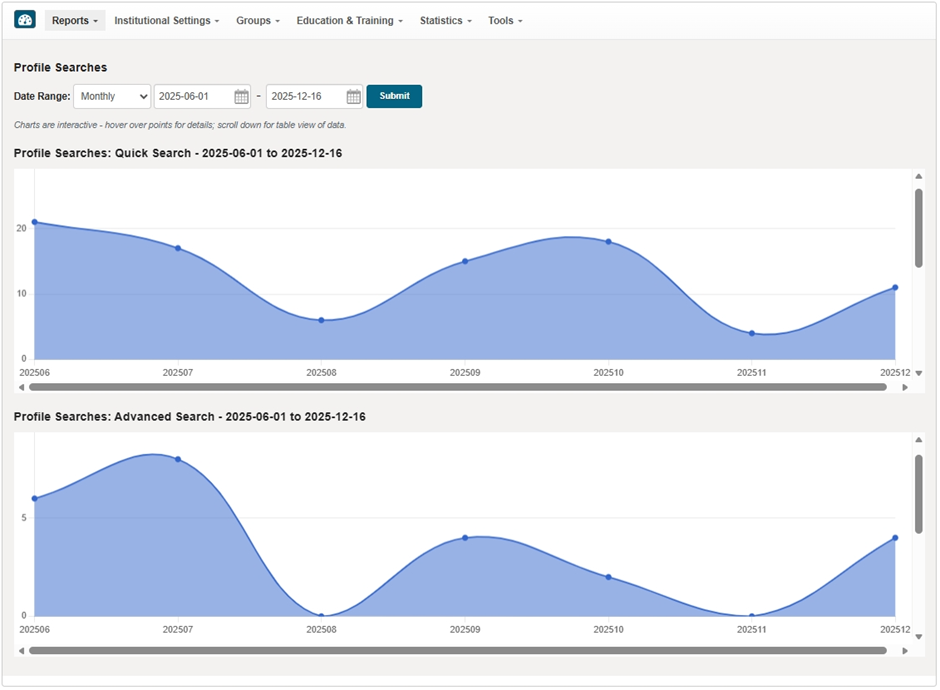Click Quick Search data point for 202511
Viewport: 940px width, 690px height.
[752, 333]
